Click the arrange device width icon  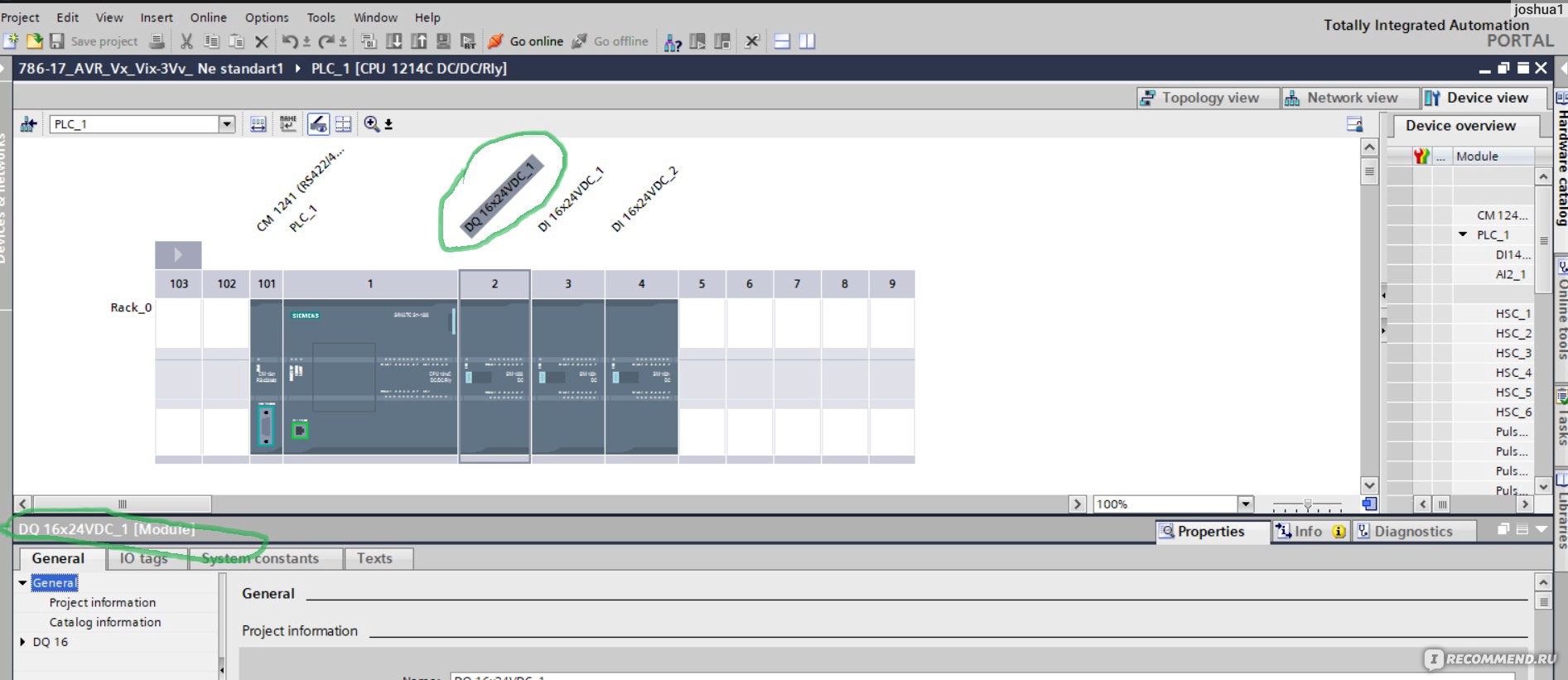[x=258, y=123]
